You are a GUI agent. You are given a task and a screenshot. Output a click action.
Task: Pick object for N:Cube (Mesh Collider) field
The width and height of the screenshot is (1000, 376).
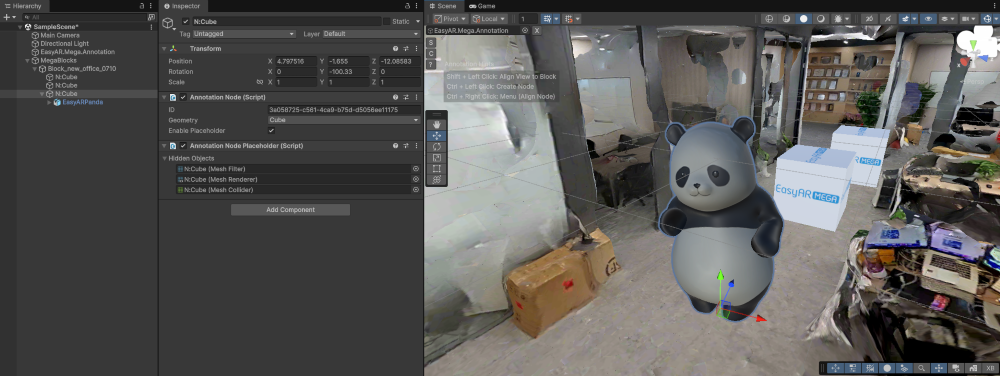(x=415, y=190)
